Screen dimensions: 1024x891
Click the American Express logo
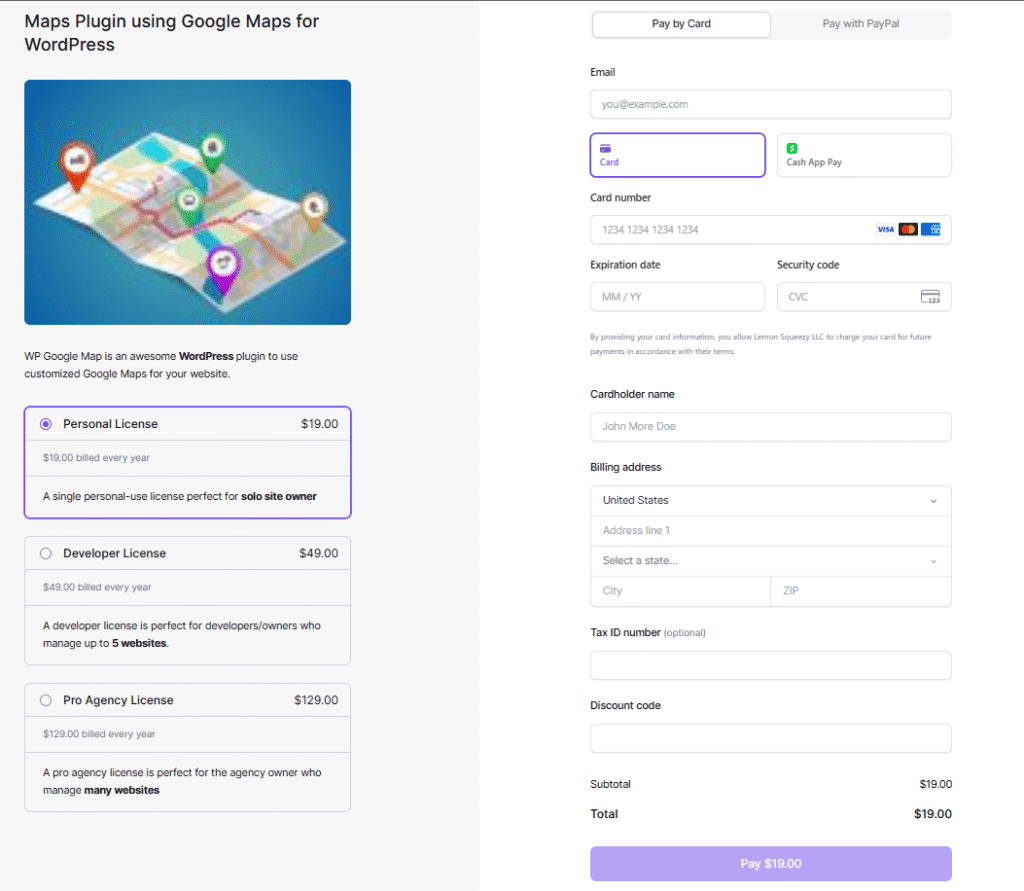931,229
